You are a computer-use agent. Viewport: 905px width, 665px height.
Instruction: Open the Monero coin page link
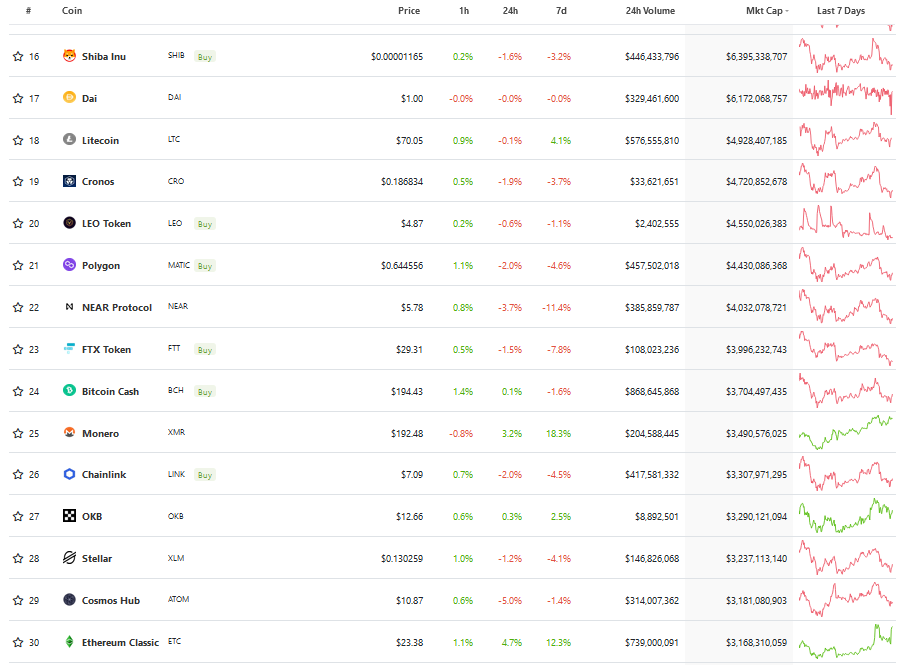tap(100, 433)
